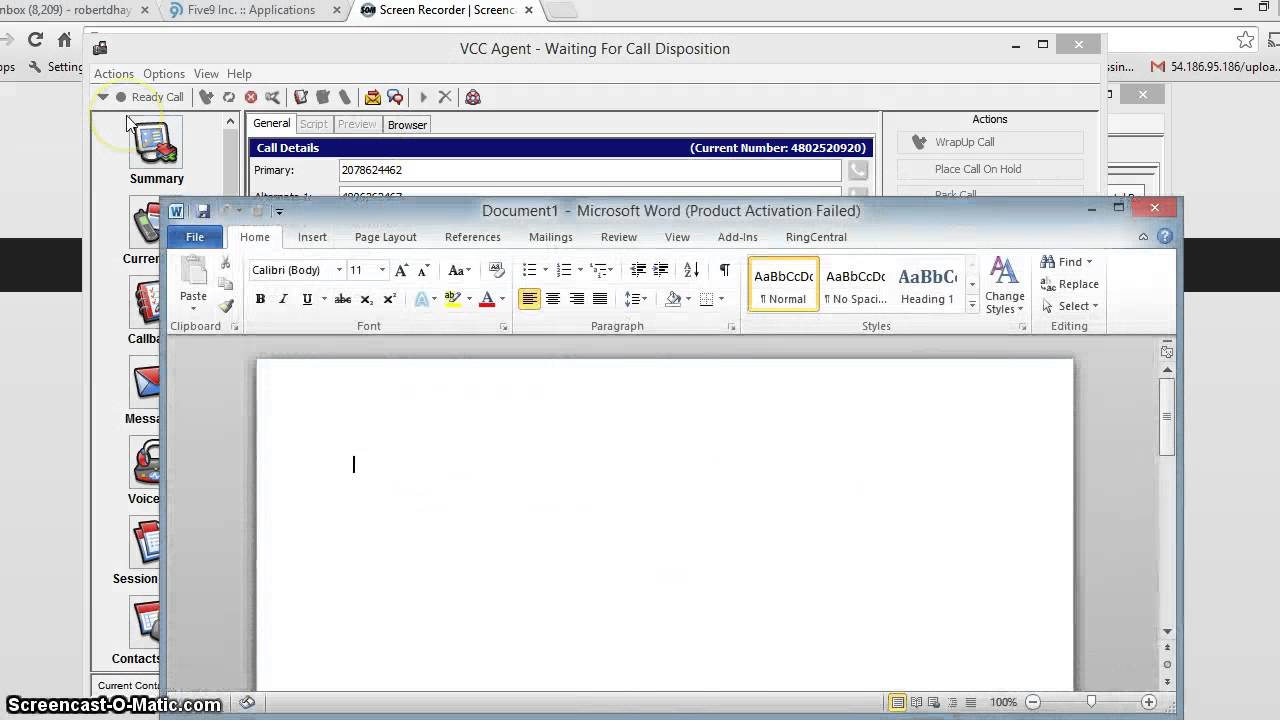Click the Replace button in Editing group

[x=1070, y=284]
